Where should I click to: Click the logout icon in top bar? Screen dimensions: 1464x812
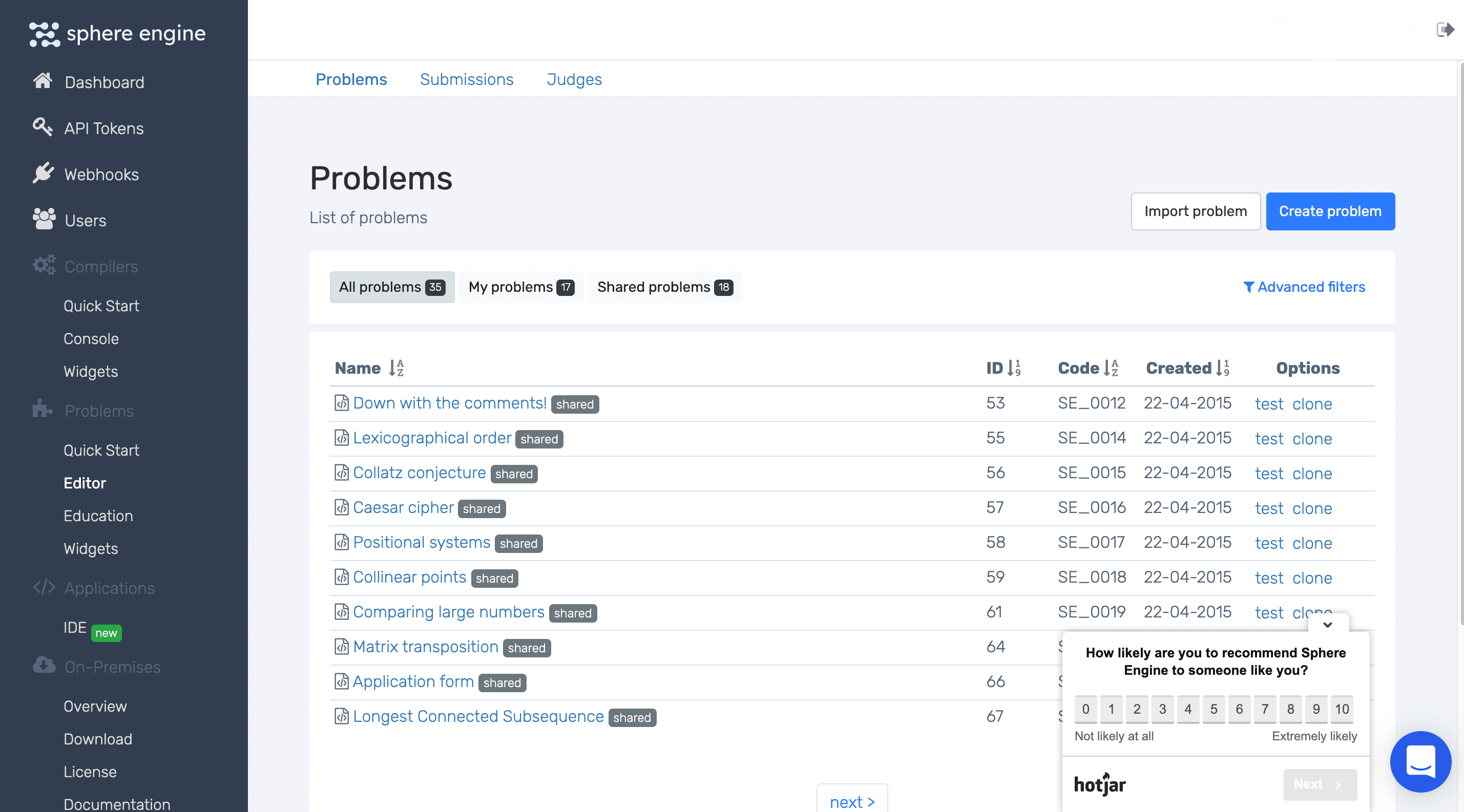coord(1445,30)
